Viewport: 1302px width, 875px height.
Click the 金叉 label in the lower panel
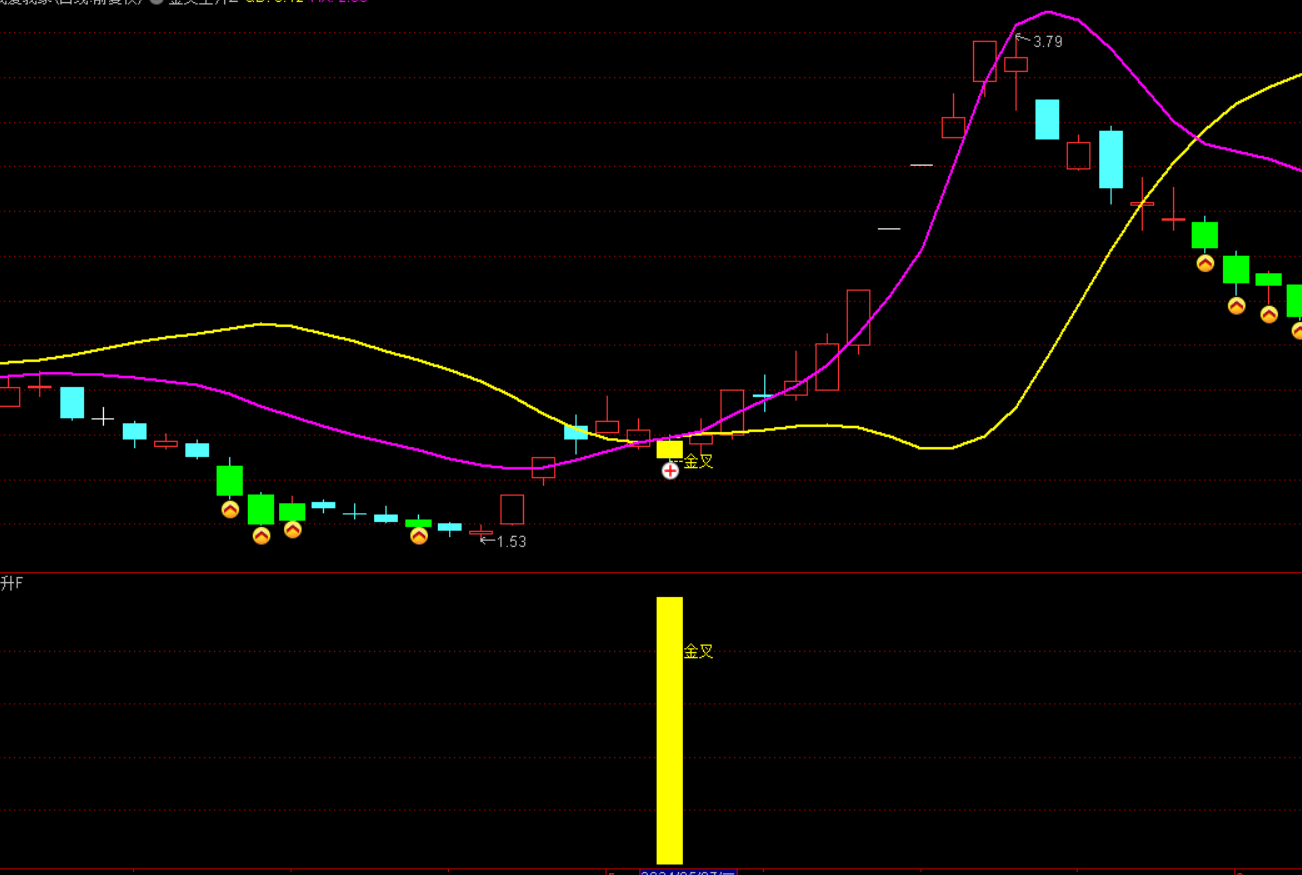[699, 651]
